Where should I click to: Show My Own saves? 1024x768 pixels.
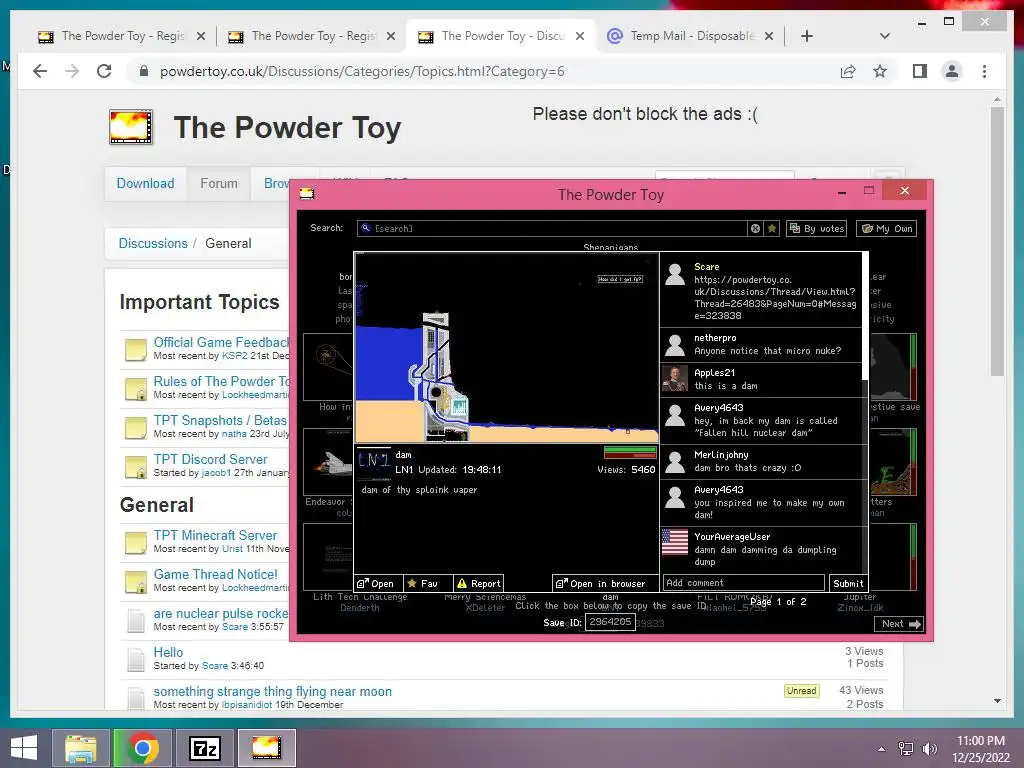coord(887,229)
